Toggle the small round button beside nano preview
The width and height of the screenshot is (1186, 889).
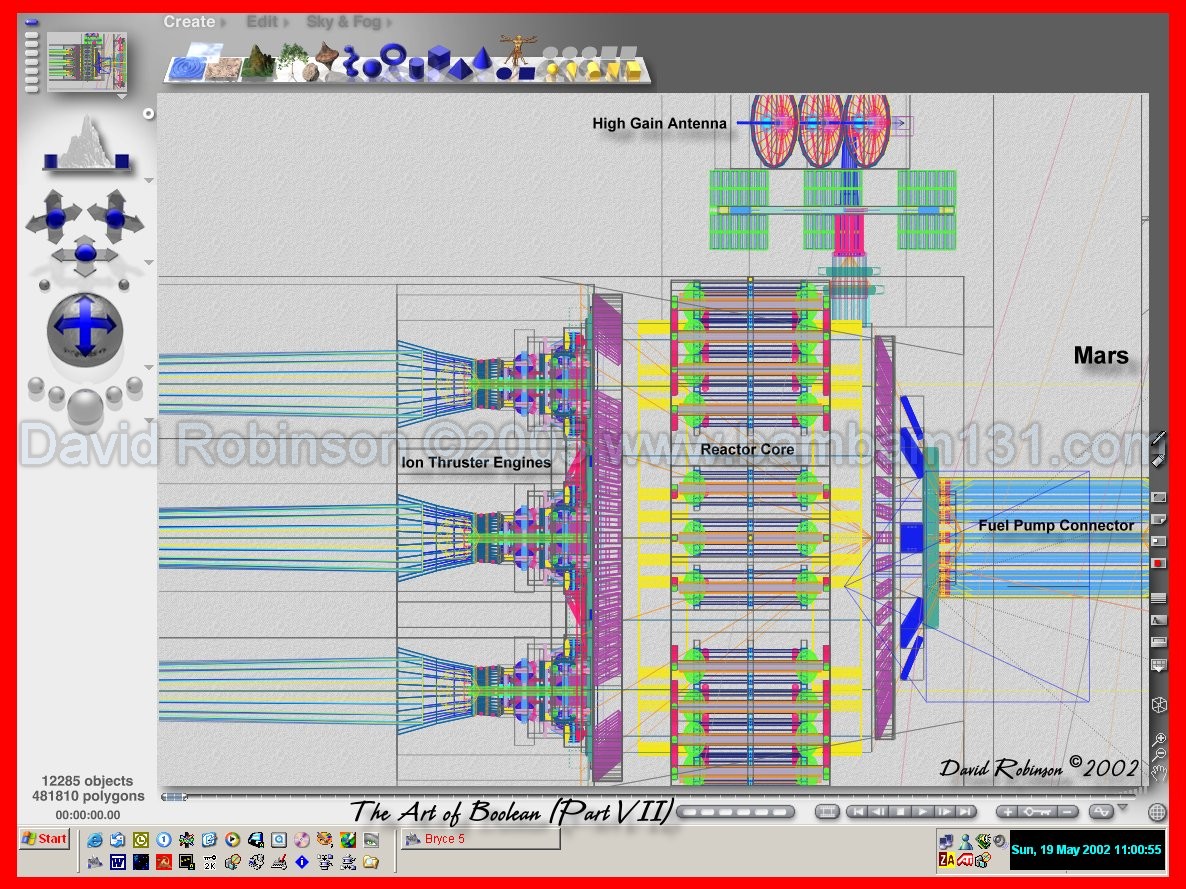pos(148,113)
